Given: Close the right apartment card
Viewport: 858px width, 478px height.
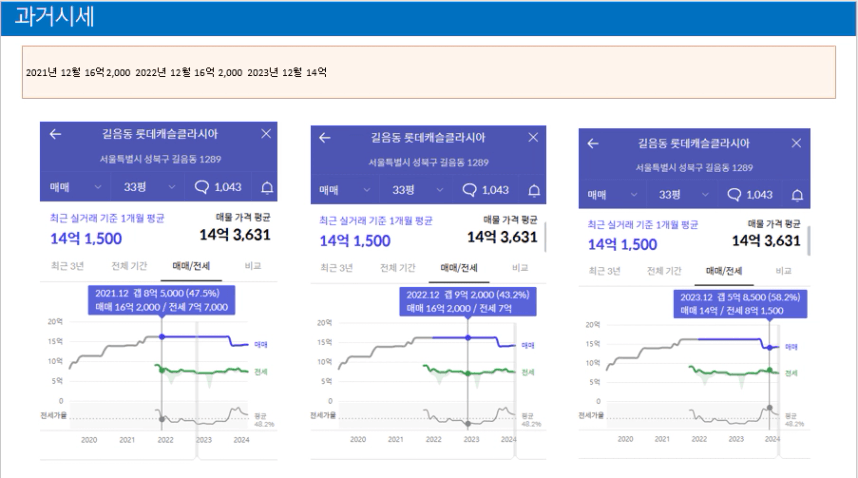Looking at the screenshot, I should click(x=796, y=143).
